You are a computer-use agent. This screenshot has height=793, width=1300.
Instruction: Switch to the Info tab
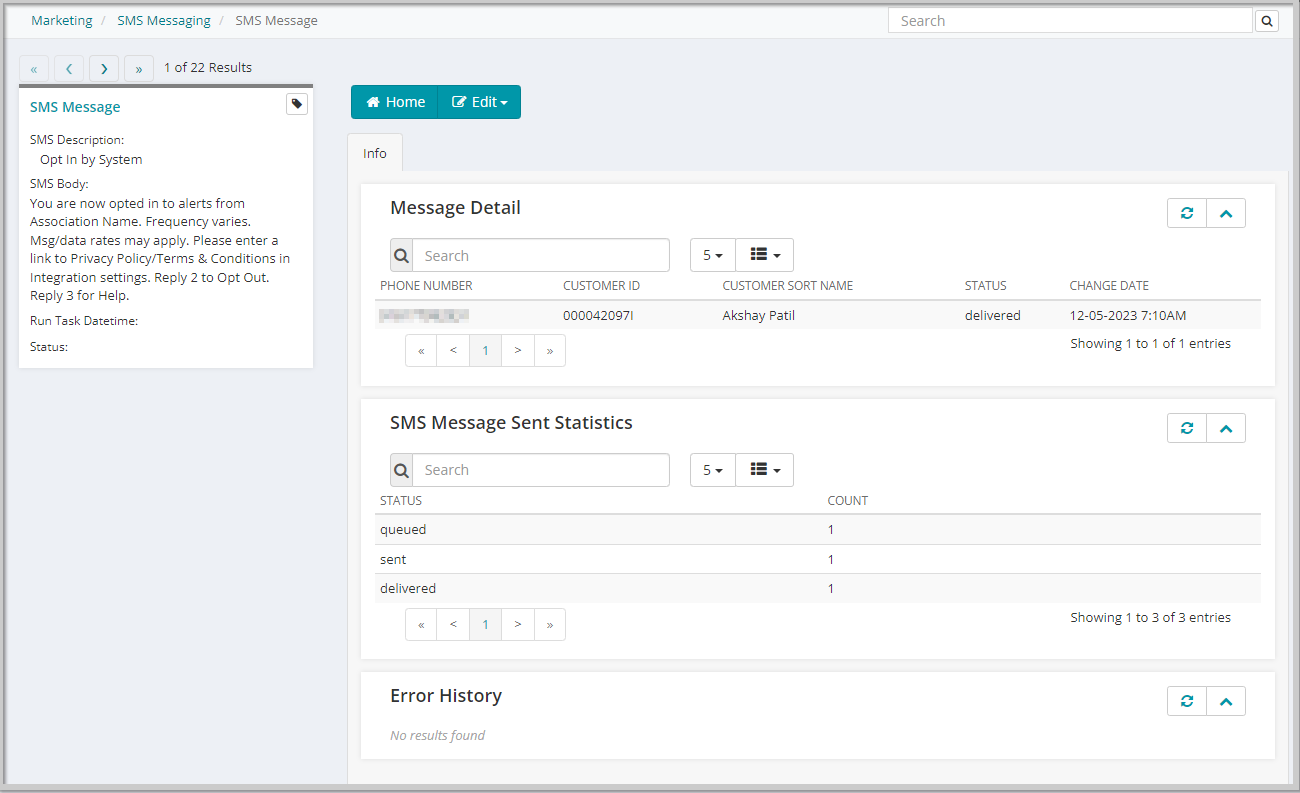[x=374, y=152]
